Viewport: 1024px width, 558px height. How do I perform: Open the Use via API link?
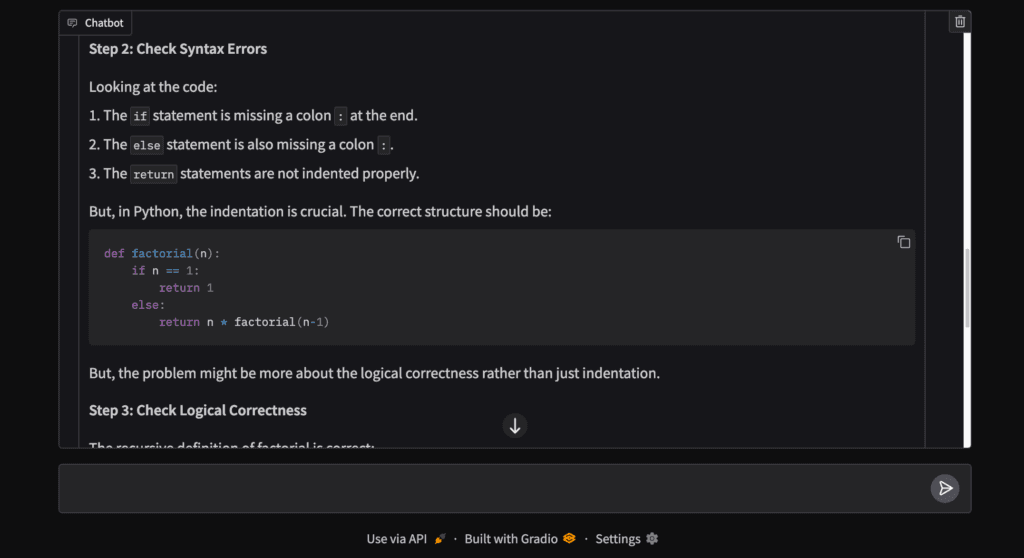(x=396, y=538)
